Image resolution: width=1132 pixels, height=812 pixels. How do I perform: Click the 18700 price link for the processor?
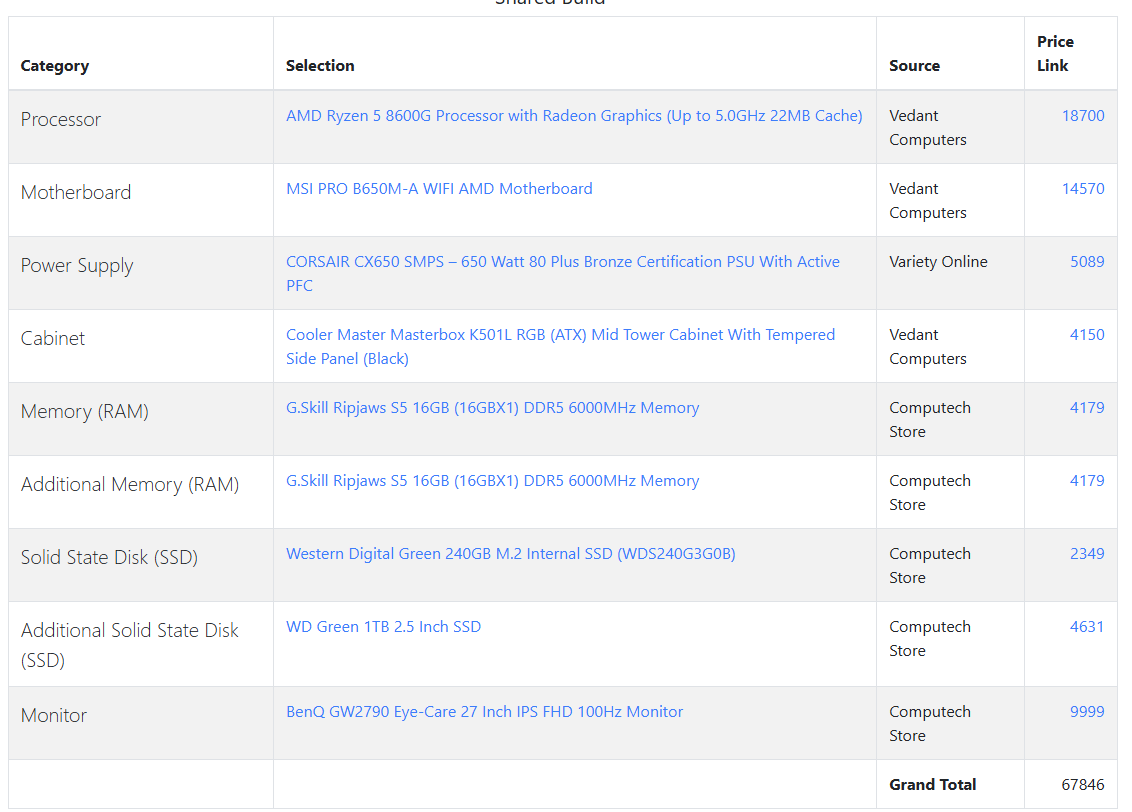point(1083,115)
